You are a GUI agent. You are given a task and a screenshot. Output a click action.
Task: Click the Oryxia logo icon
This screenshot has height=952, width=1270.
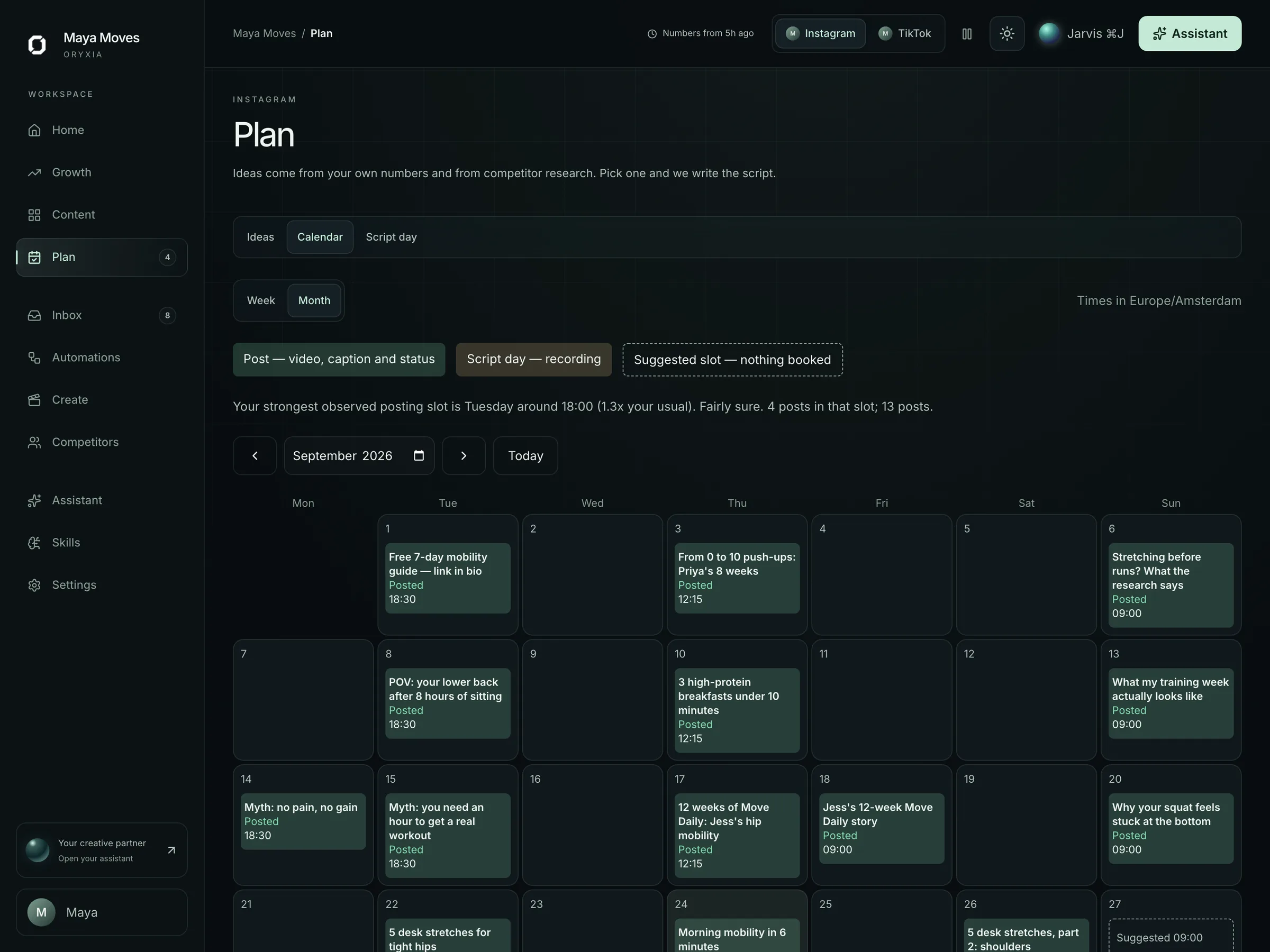point(38,45)
